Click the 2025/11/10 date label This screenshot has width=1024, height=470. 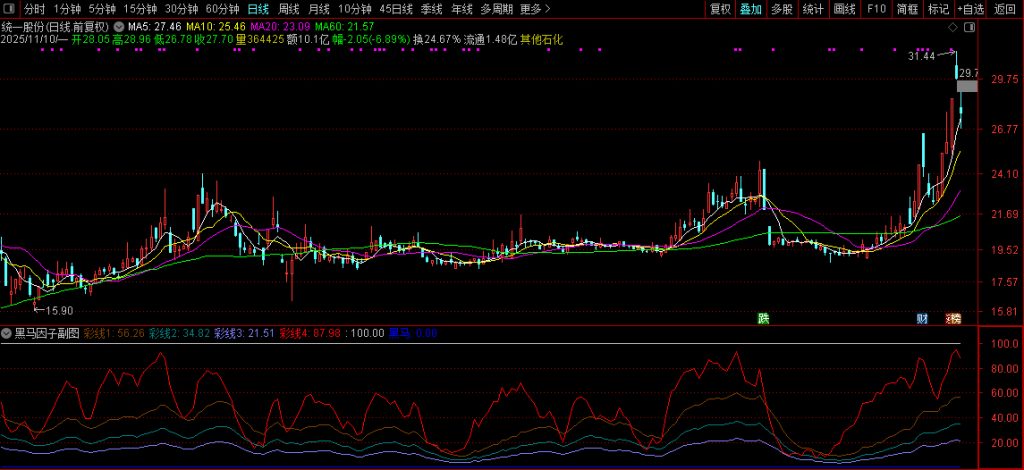point(29,39)
